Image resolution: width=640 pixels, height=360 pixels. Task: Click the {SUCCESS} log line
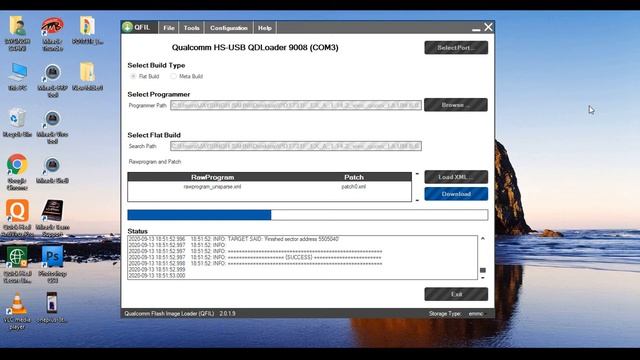point(255,258)
